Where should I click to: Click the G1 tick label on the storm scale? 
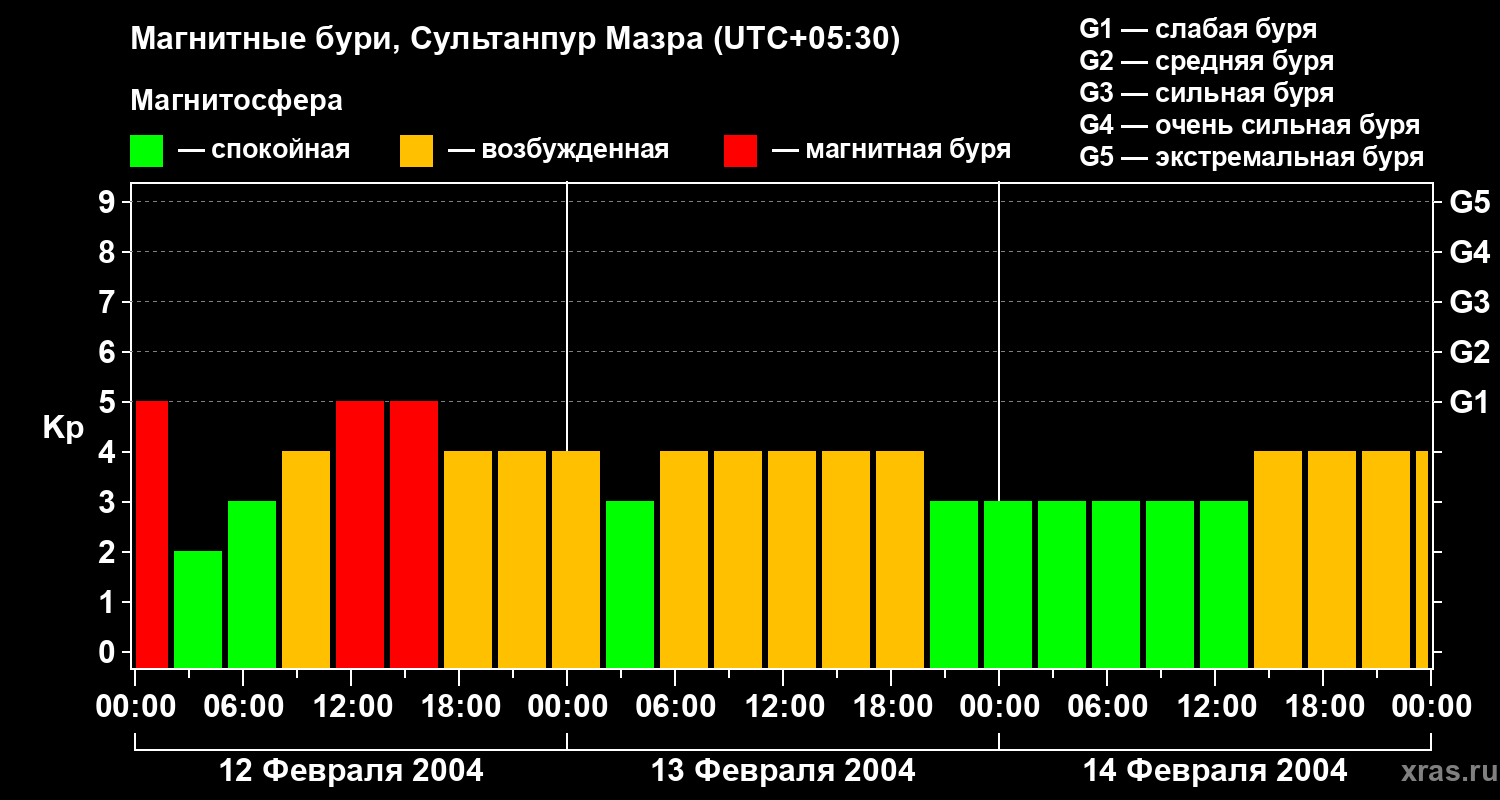click(x=1469, y=402)
